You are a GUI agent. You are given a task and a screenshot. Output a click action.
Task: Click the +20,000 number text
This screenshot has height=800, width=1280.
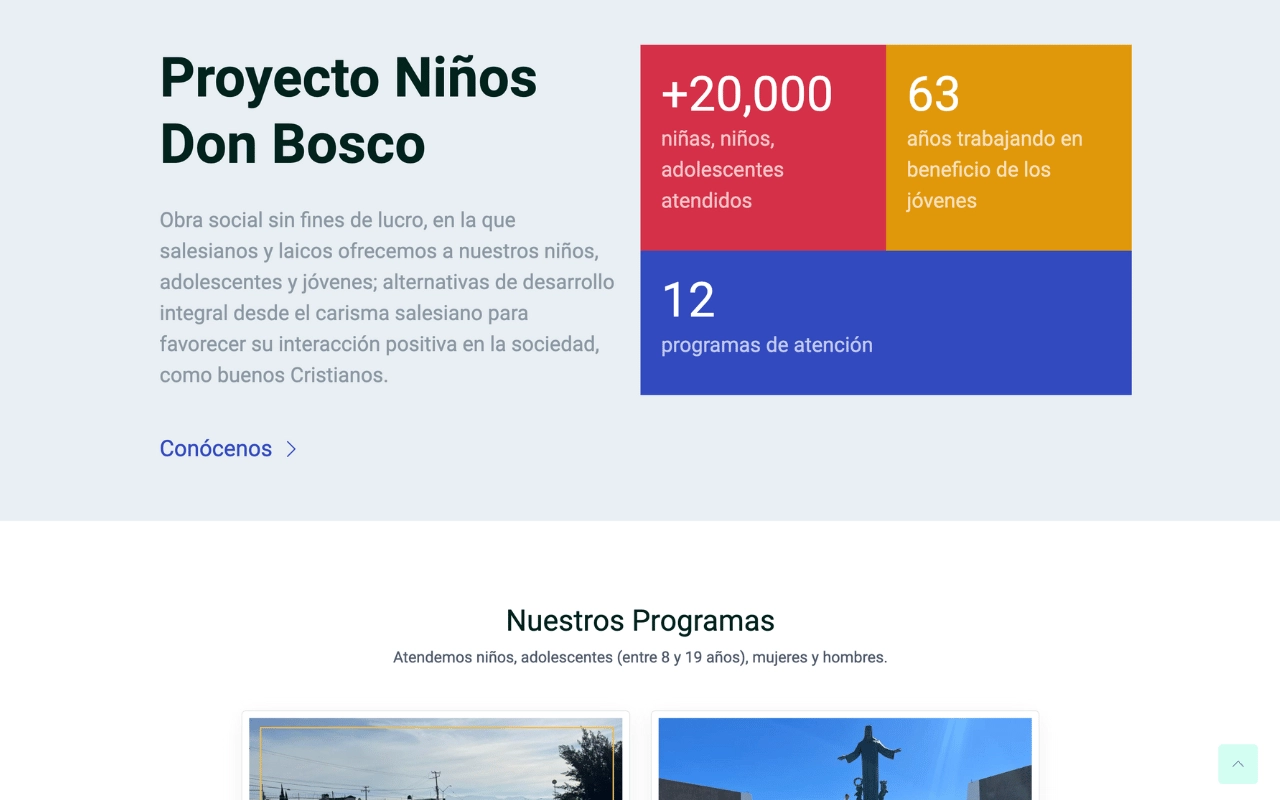pos(746,95)
